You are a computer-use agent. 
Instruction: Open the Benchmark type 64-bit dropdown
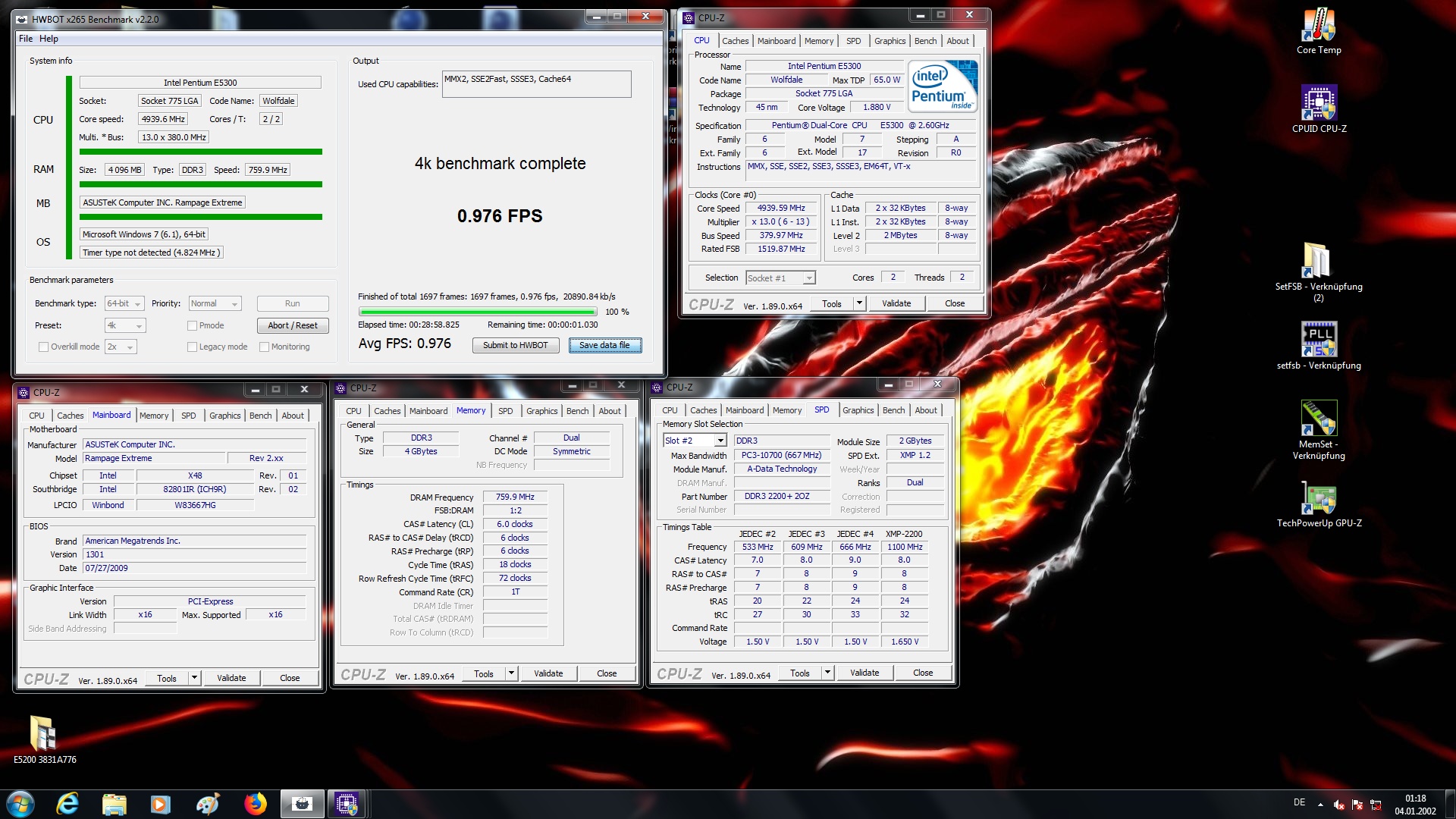[x=124, y=303]
